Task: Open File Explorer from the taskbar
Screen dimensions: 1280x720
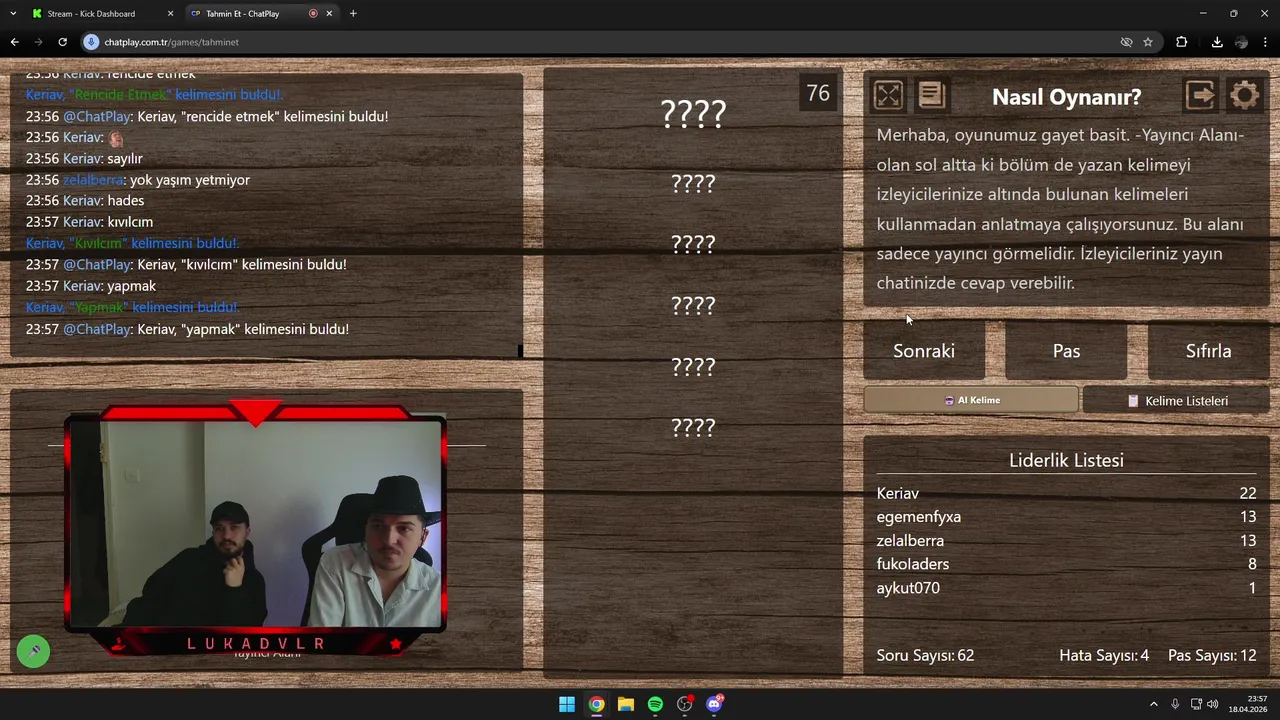Action: pyautogui.click(x=626, y=704)
